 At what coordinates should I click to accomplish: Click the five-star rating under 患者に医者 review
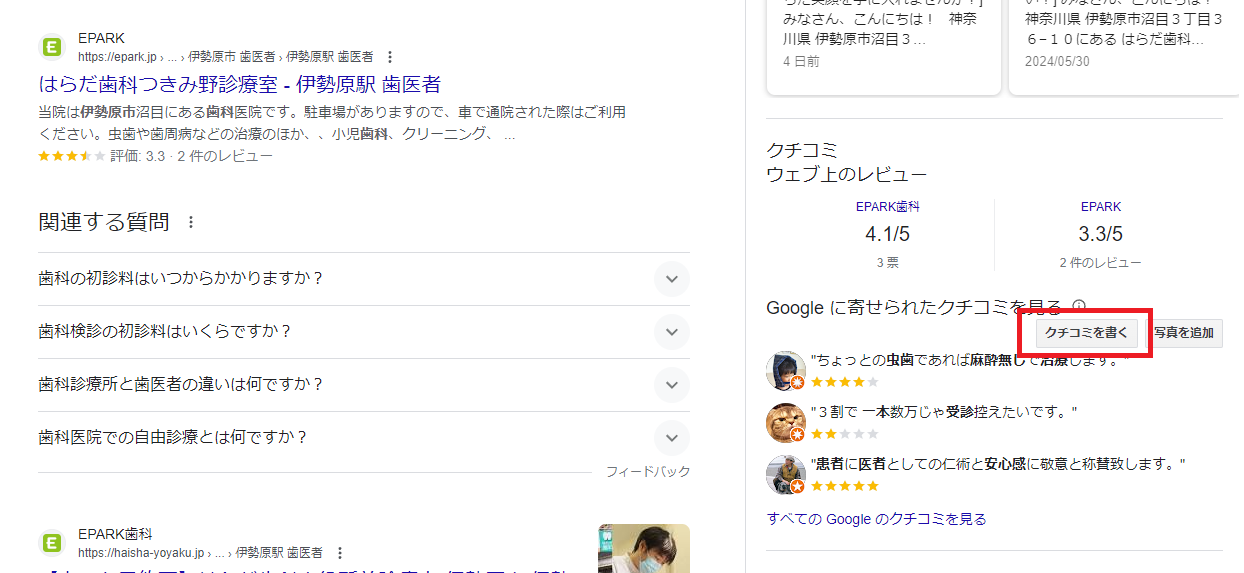[845, 486]
